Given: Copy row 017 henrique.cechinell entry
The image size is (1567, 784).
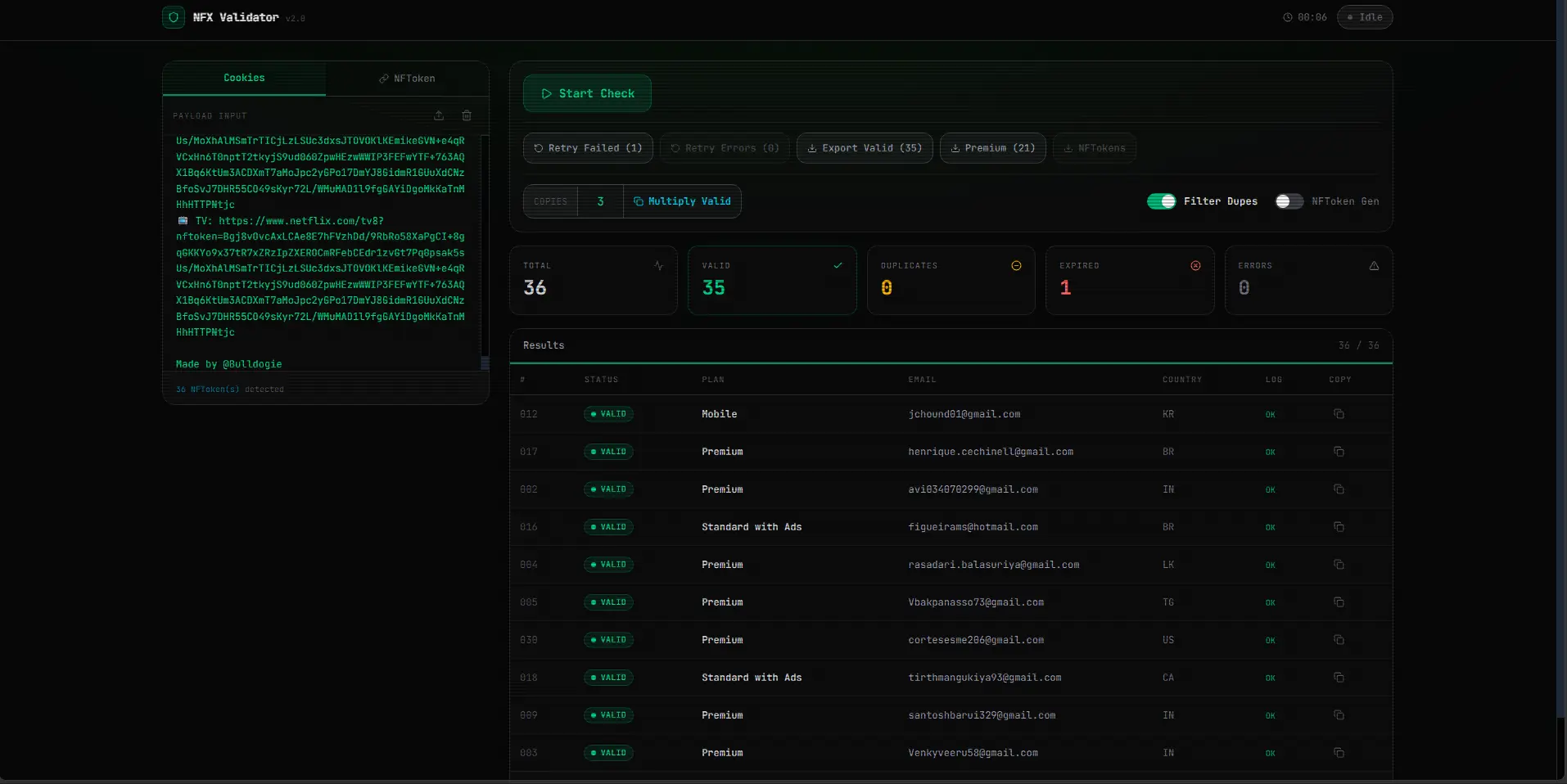Looking at the screenshot, I should coord(1339,452).
